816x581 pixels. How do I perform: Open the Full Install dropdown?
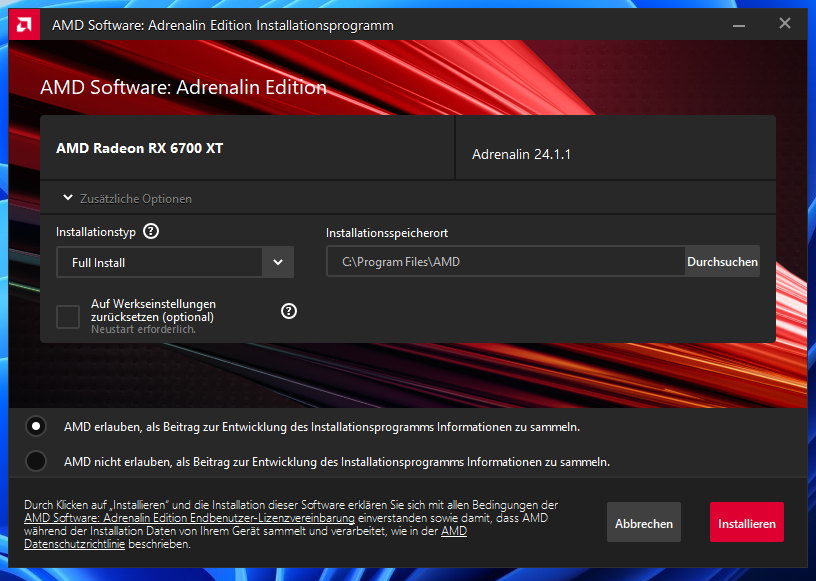point(175,262)
